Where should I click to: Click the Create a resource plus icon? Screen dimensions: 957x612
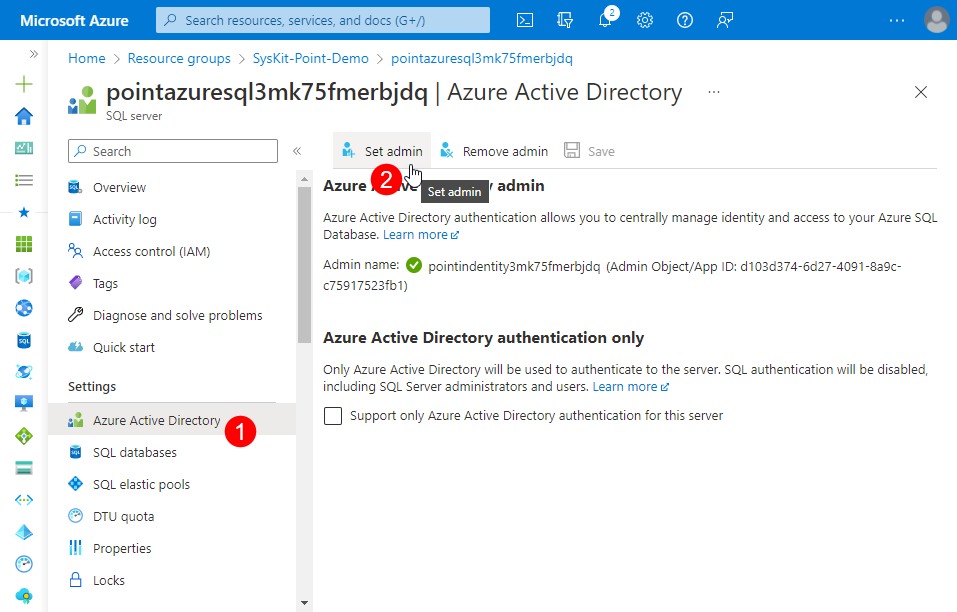click(23, 84)
